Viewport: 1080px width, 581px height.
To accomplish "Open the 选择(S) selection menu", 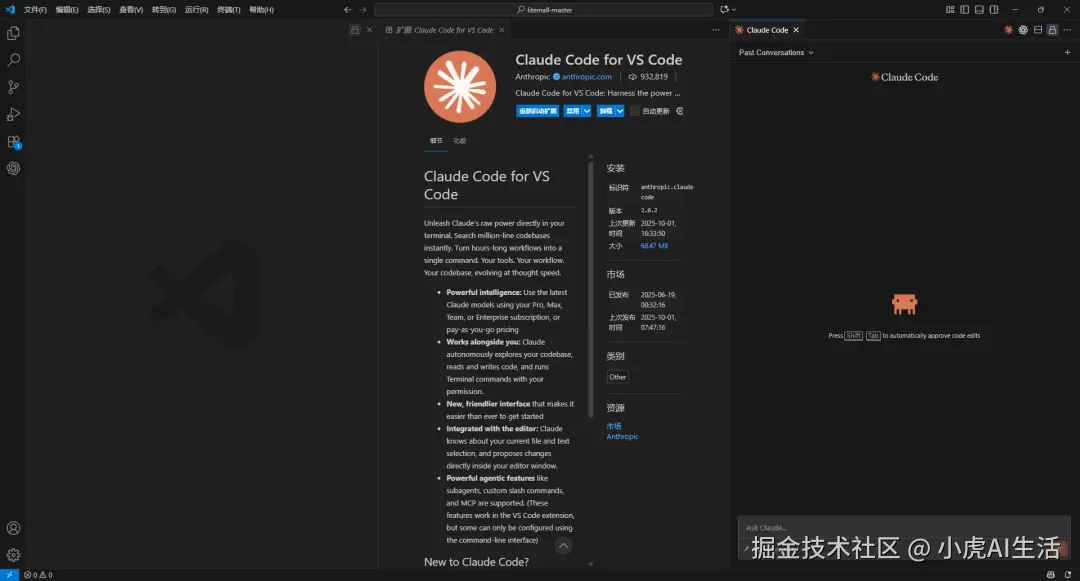I will click(x=98, y=10).
